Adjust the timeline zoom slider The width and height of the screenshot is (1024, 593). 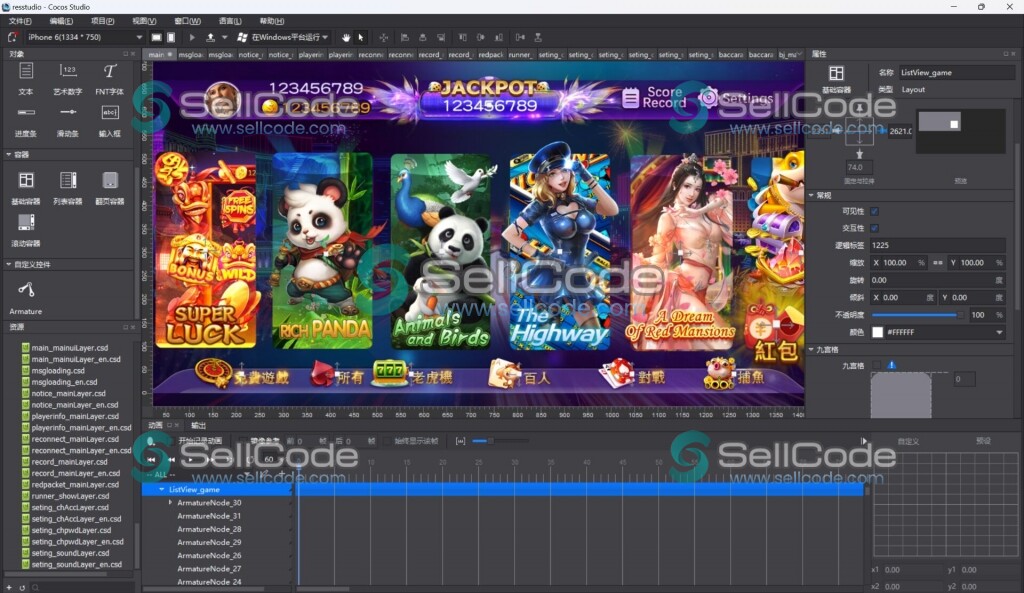pos(501,441)
